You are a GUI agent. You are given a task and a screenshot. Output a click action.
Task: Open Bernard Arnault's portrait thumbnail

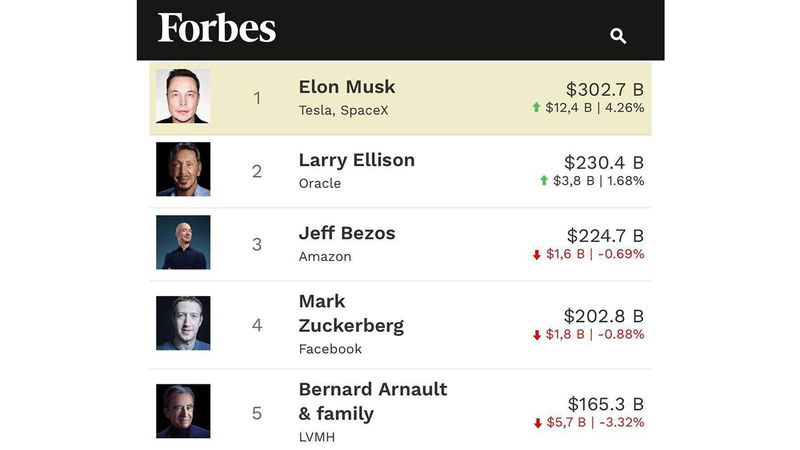[x=183, y=411]
